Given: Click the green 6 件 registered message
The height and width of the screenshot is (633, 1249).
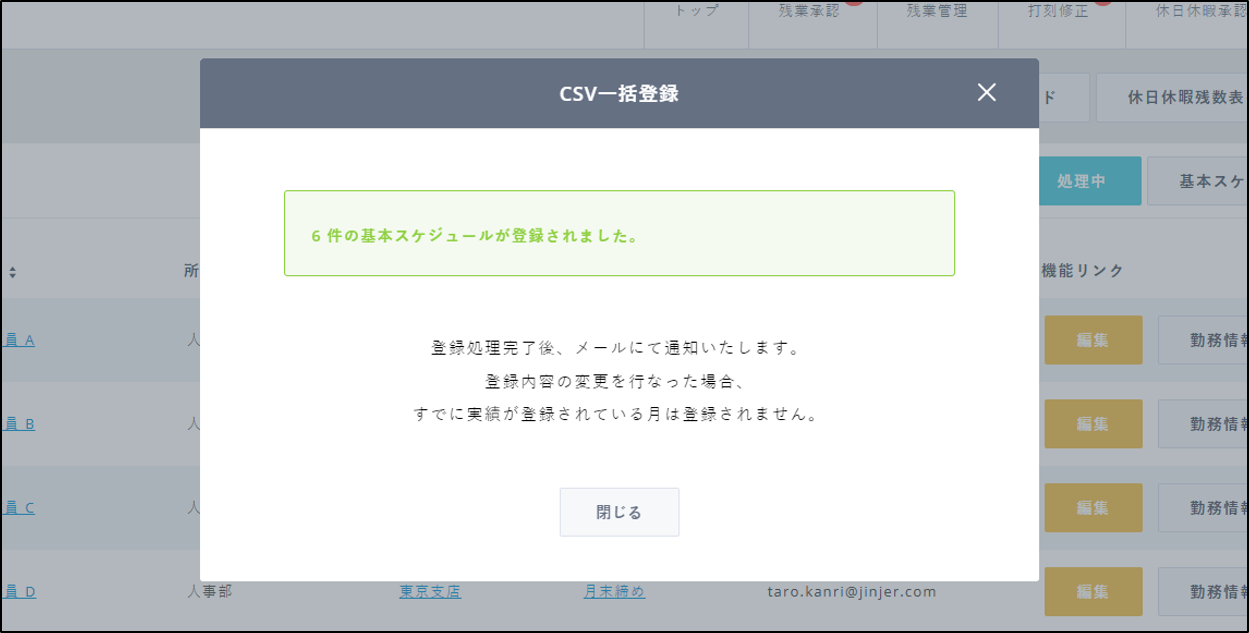Looking at the screenshot, I should (x=619, y=233).
